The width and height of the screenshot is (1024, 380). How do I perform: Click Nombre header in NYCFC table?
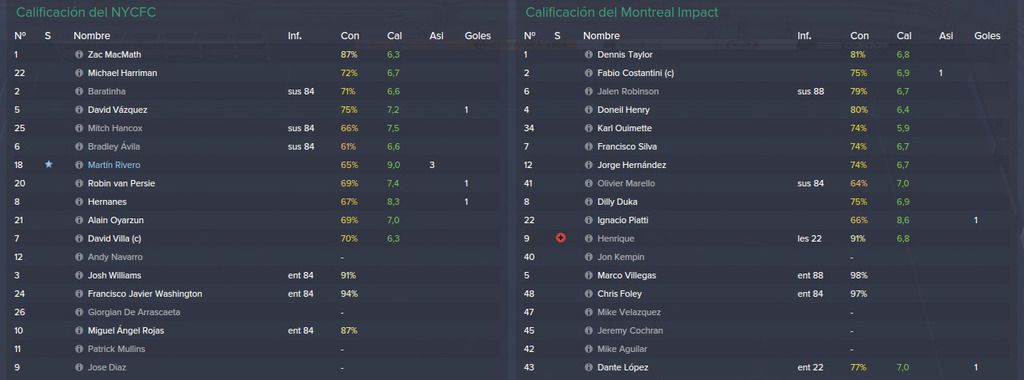[92, 36]
